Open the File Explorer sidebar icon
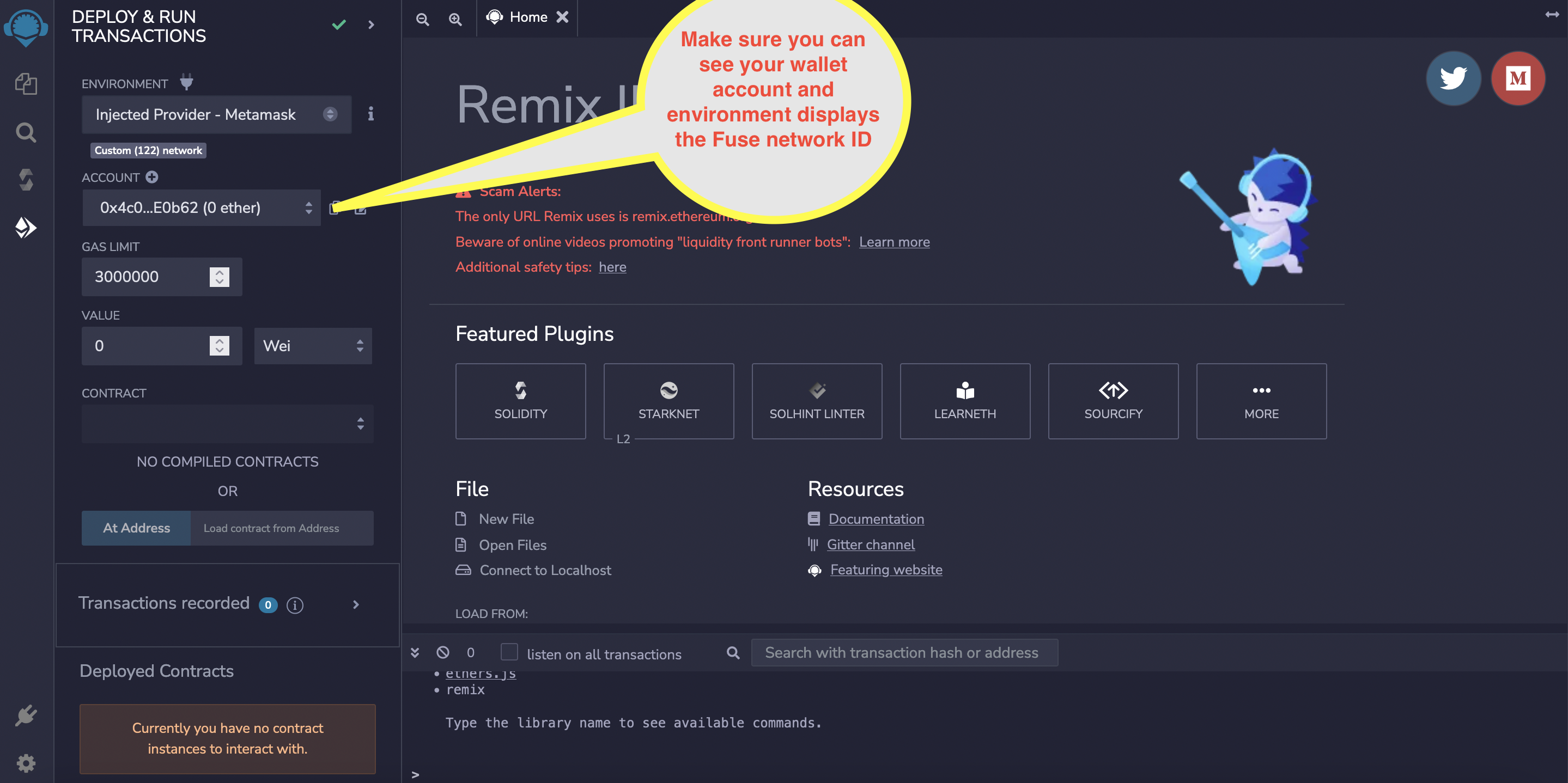The image size is (1568, 783). tap(26, 83)
